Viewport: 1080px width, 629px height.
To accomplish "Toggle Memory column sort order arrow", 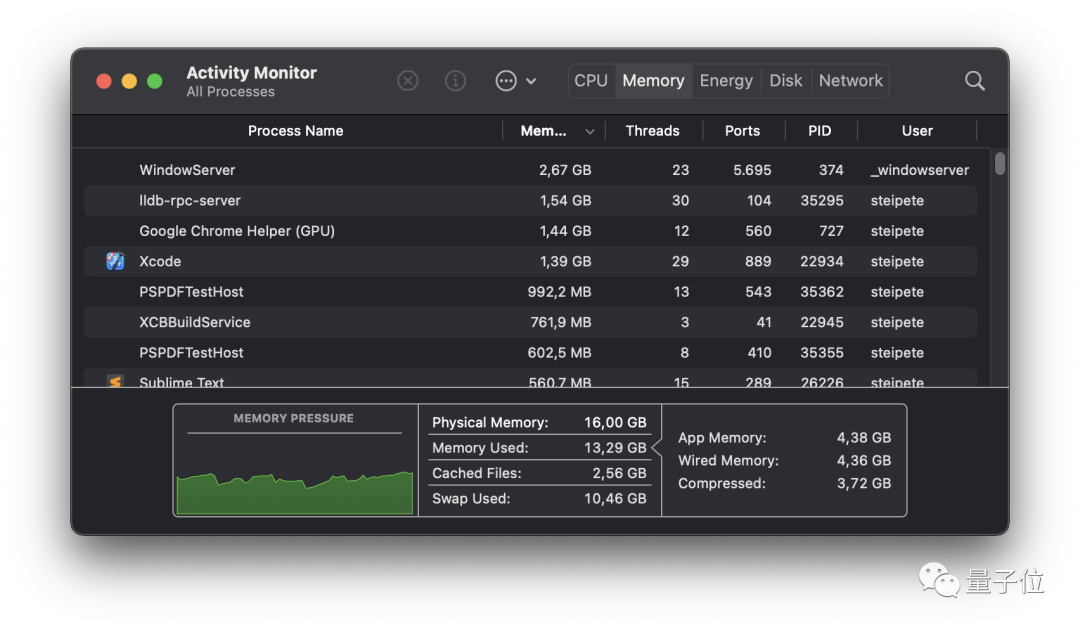I will [x=590, y=131].
